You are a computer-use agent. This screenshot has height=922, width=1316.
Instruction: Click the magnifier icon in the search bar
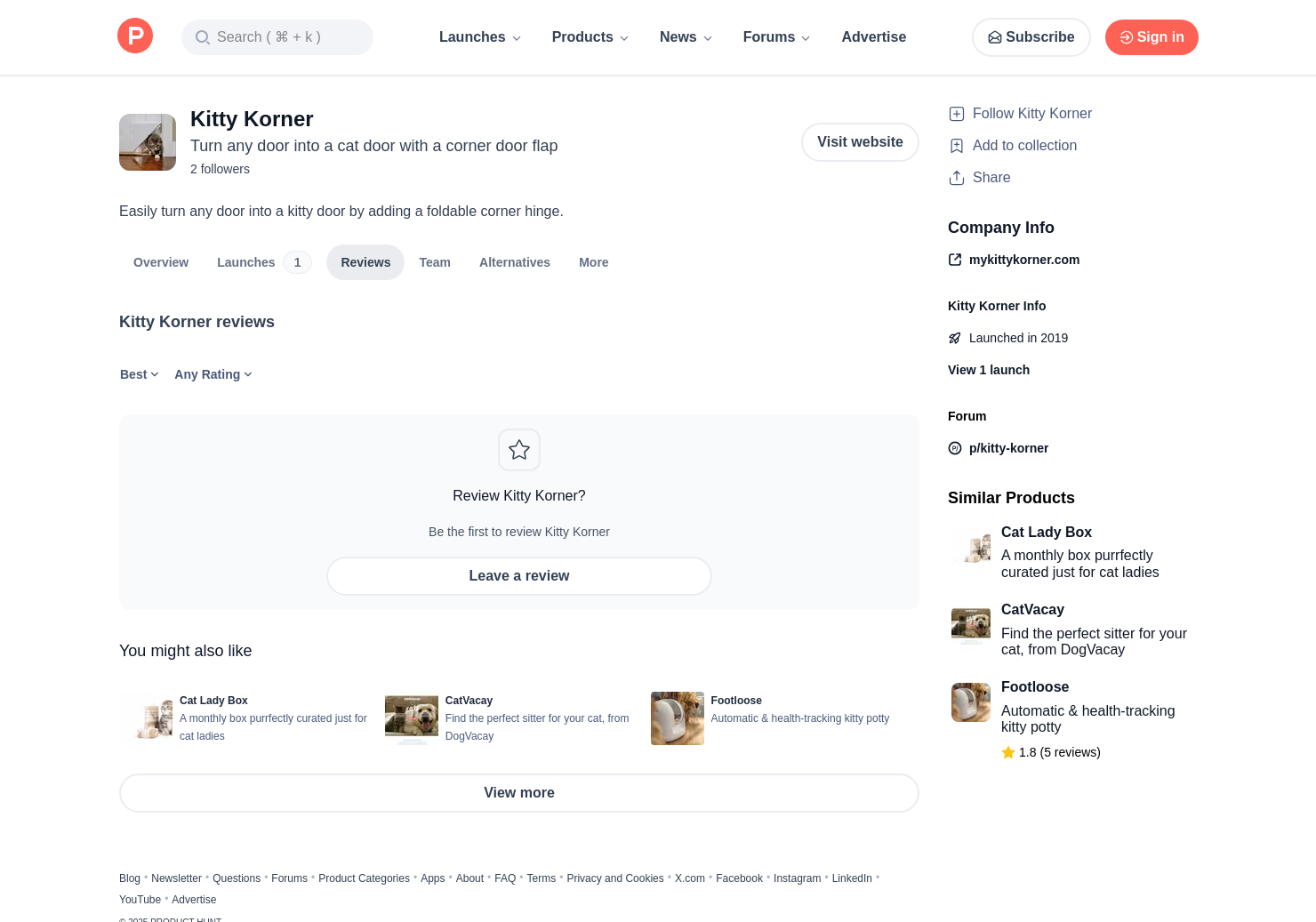[203, 37]
